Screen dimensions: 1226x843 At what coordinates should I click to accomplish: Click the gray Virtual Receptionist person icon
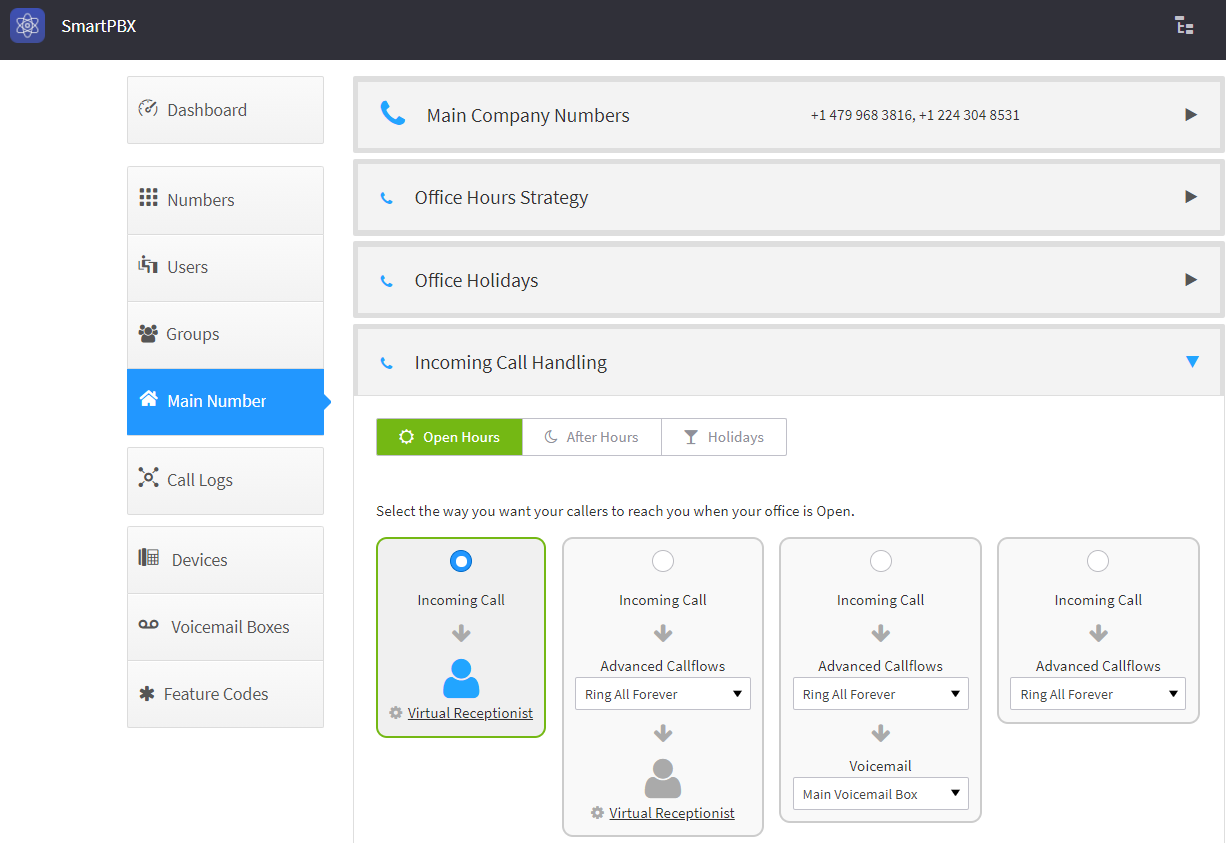point(663,778)
